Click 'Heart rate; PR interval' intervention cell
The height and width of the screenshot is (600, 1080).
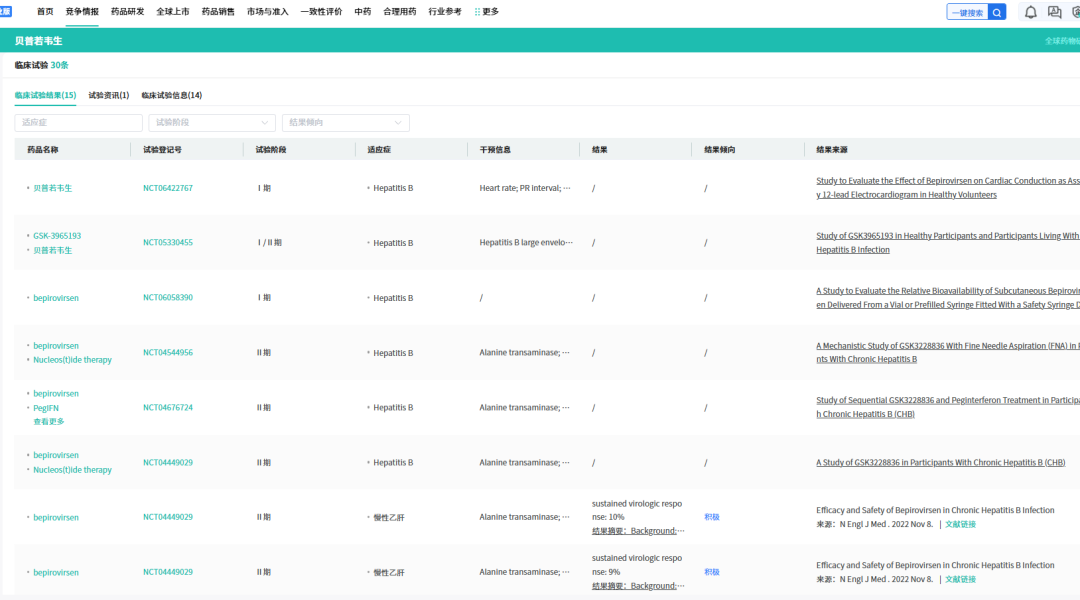[x=525, y=188]
